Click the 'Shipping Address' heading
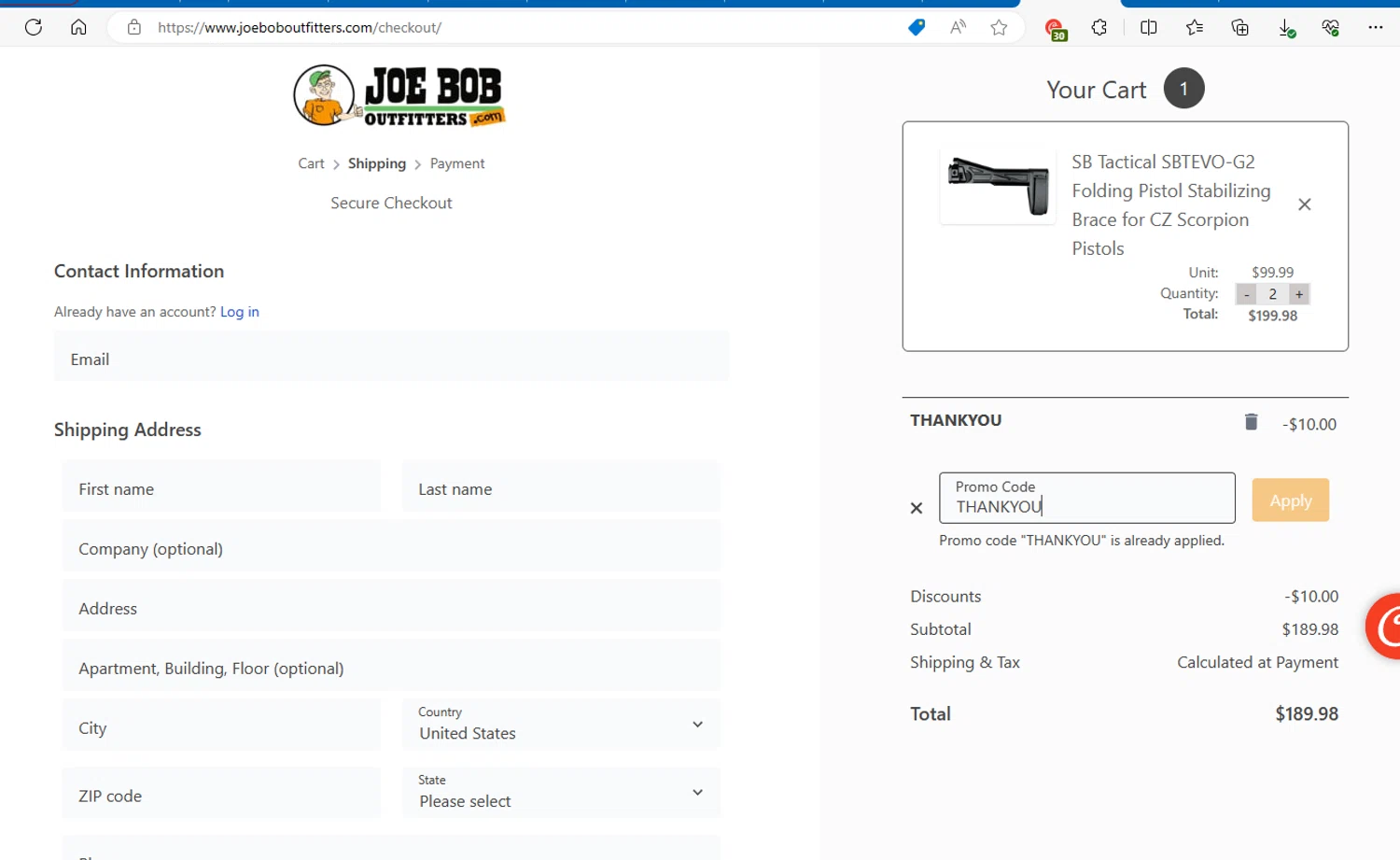 click(x=128, y=430)
